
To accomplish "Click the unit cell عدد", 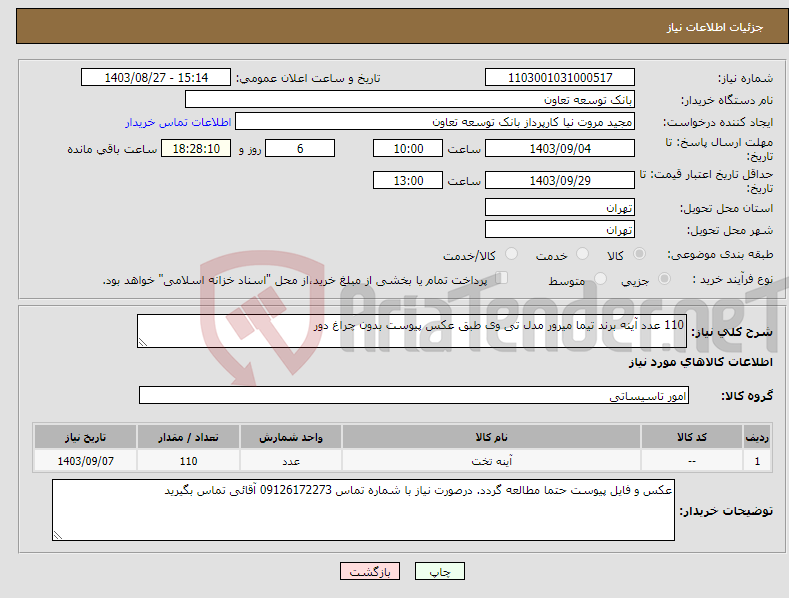I will (291, 461).
